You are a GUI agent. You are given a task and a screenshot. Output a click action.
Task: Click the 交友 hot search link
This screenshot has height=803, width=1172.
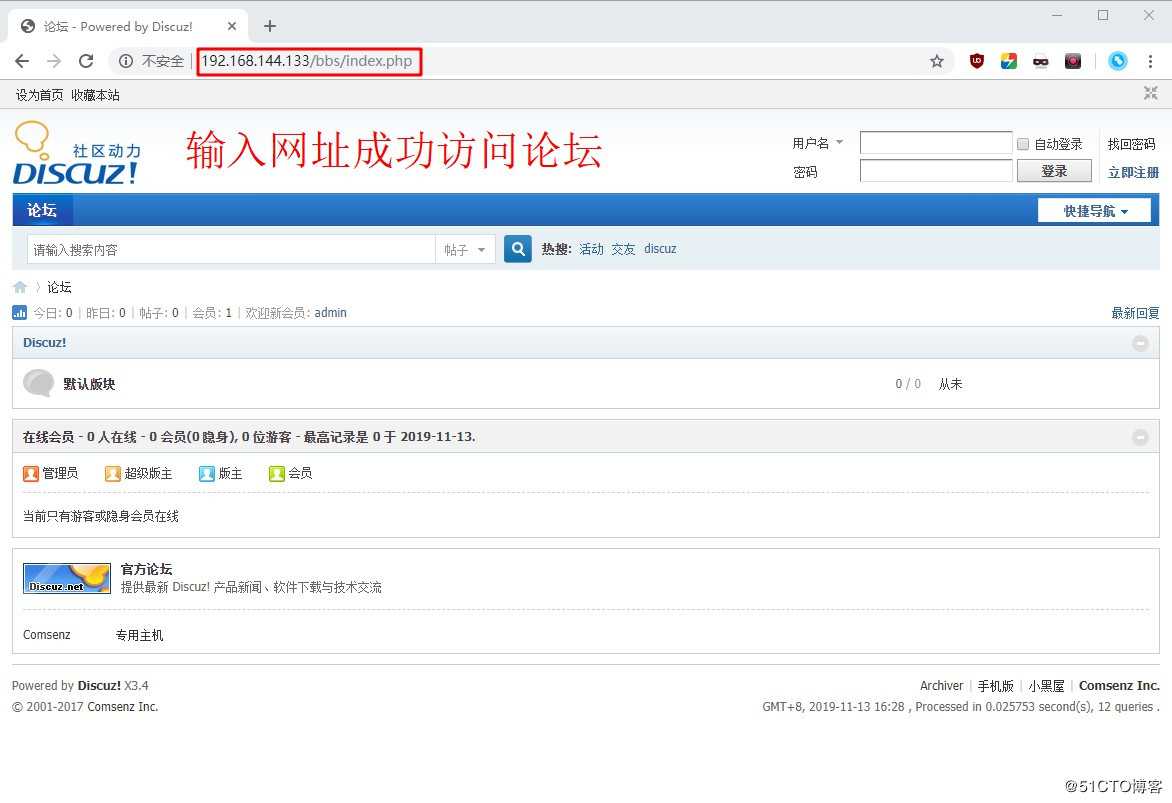tap(623, 249)
